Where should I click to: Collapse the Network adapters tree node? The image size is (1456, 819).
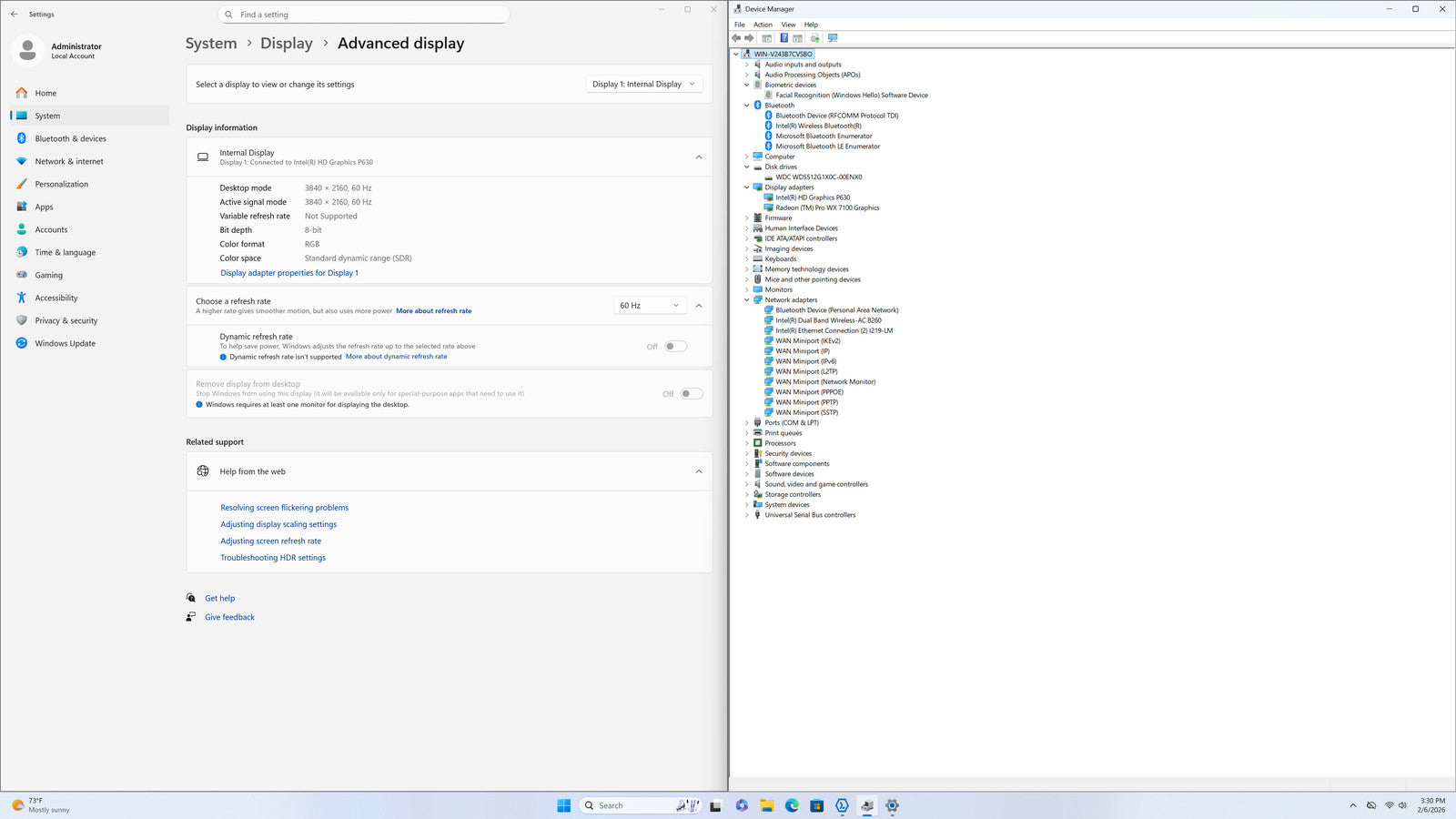pos(747,300)
